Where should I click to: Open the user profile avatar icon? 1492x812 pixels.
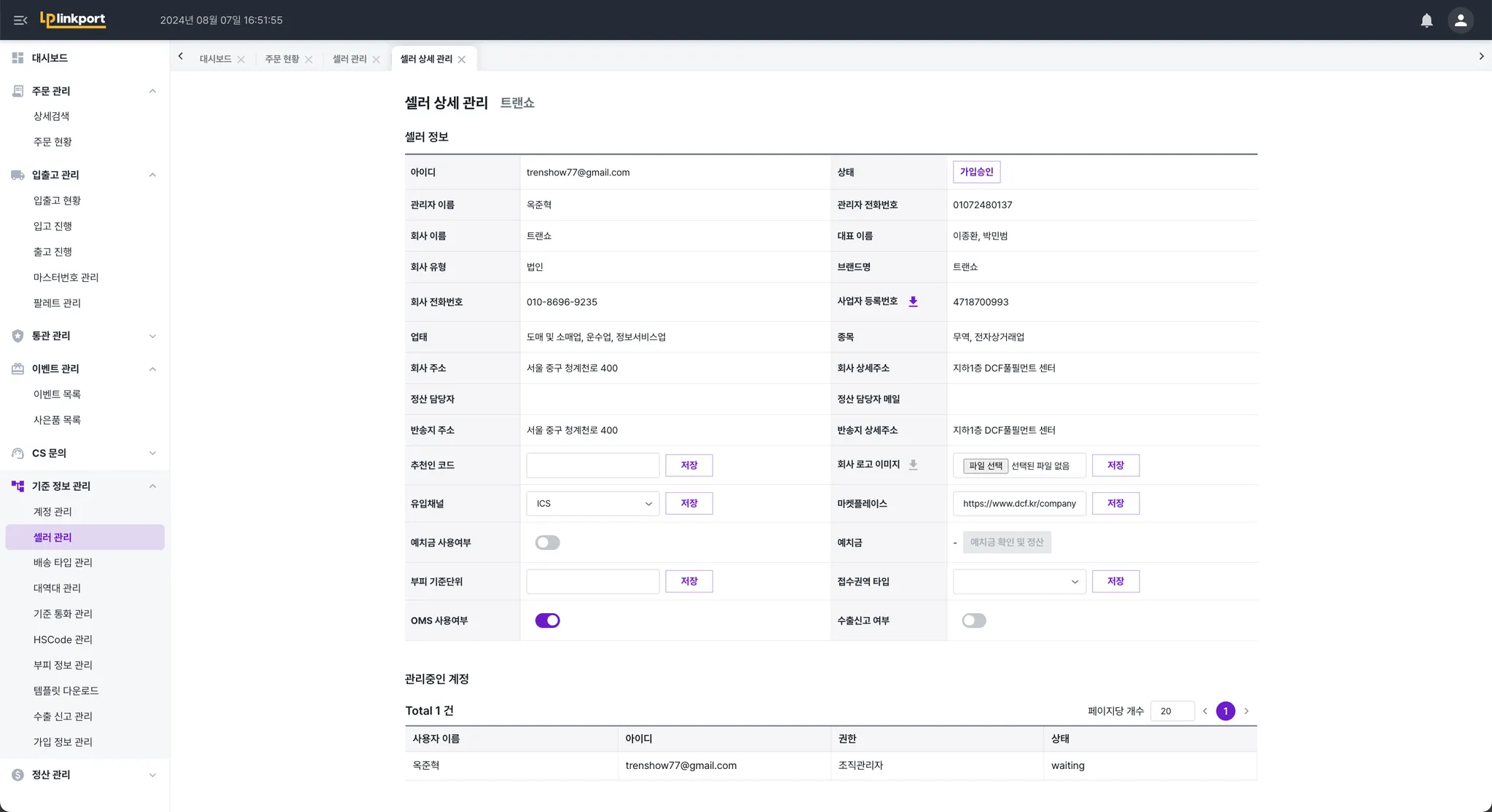[x=1460, y=20]
